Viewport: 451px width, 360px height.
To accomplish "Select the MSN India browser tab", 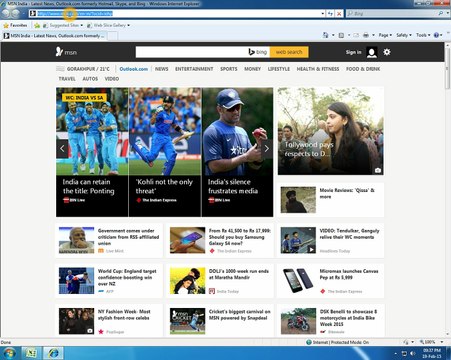I will coord(54,36).
